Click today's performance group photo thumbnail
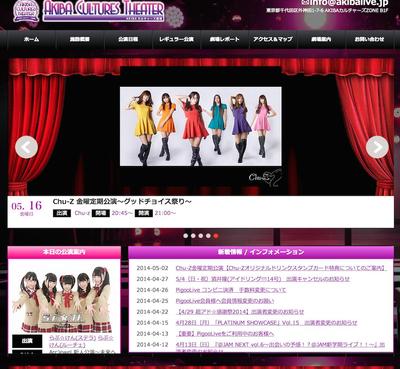400x369 pixels. coord(64,299)
